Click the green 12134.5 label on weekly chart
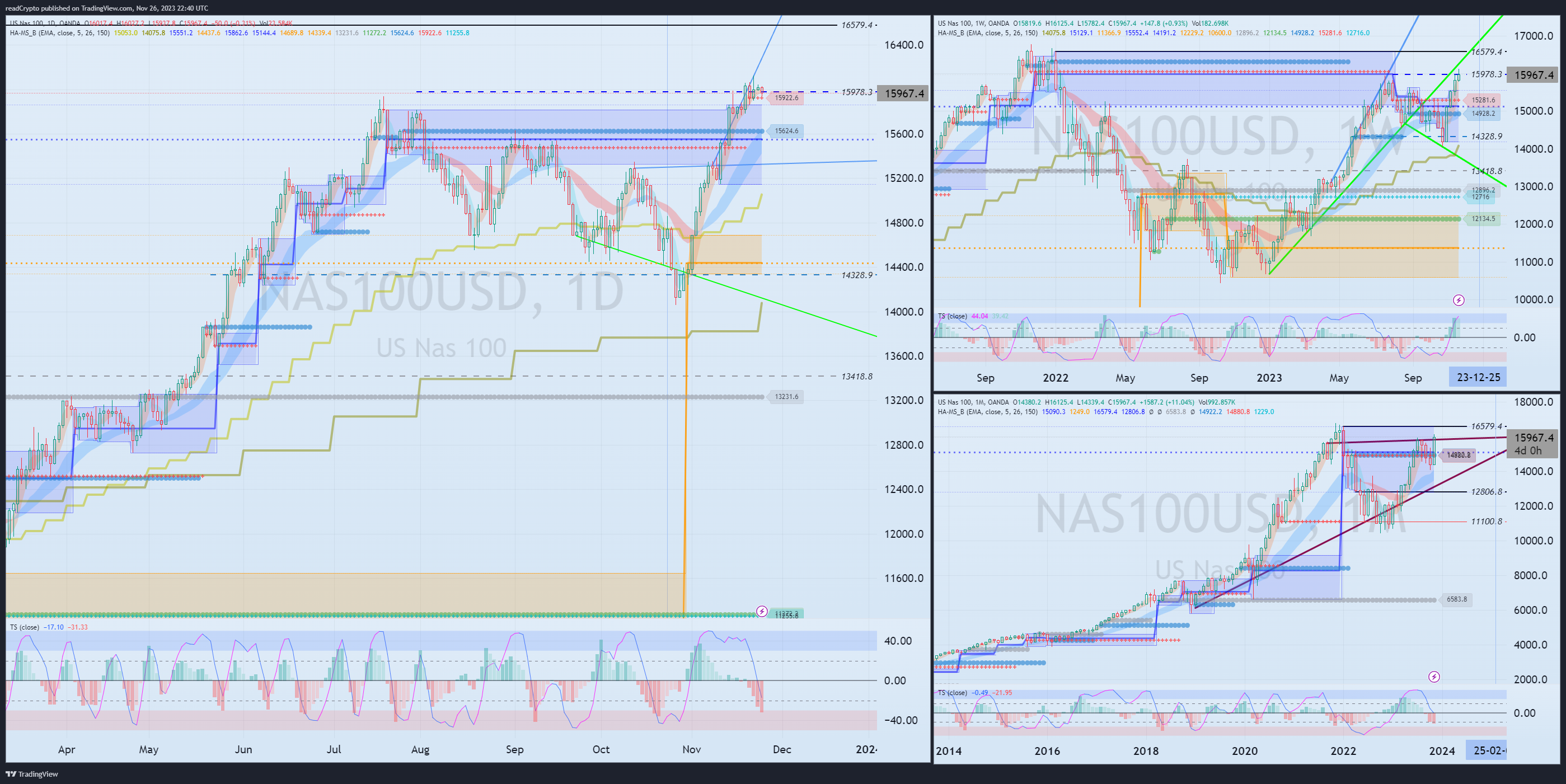Viewport: 1566px width, 784px height. tap(1483, 218)
